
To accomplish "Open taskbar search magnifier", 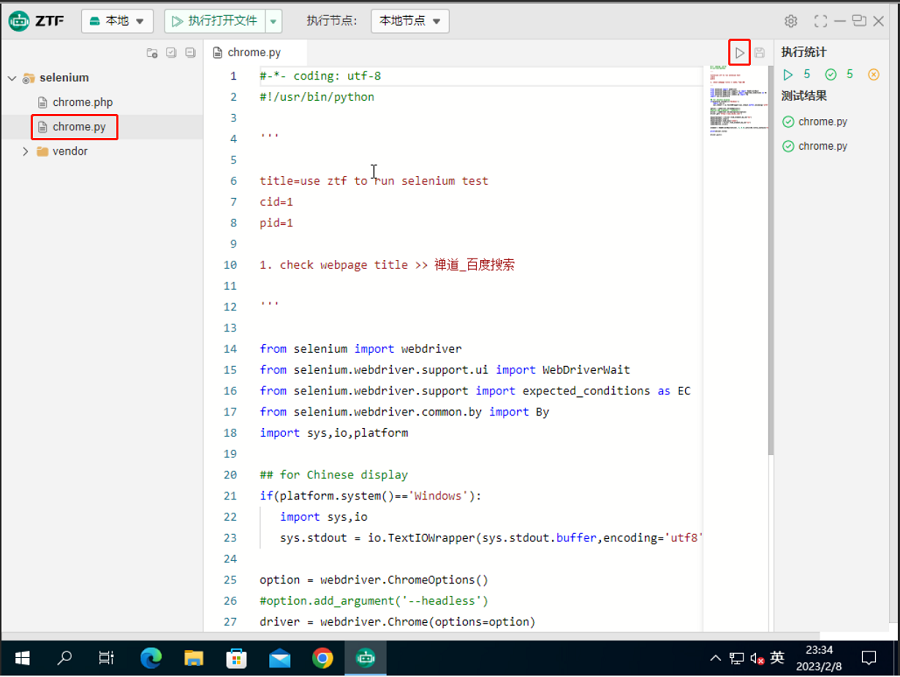I will click(64, 658).
